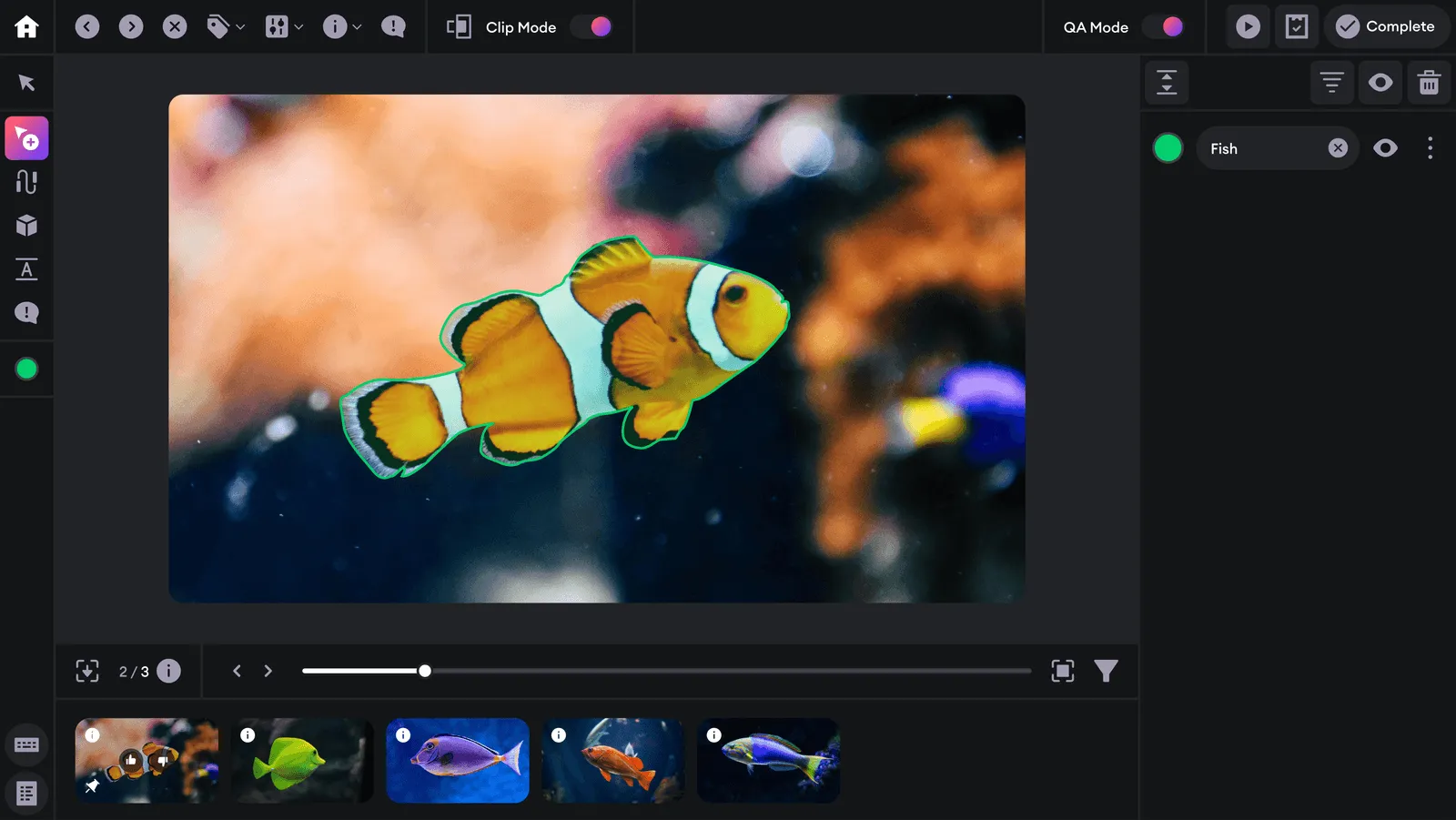The image size is (1456, 820).
Task: Toggle QA Mode switch
Action: coord(1164,27)
